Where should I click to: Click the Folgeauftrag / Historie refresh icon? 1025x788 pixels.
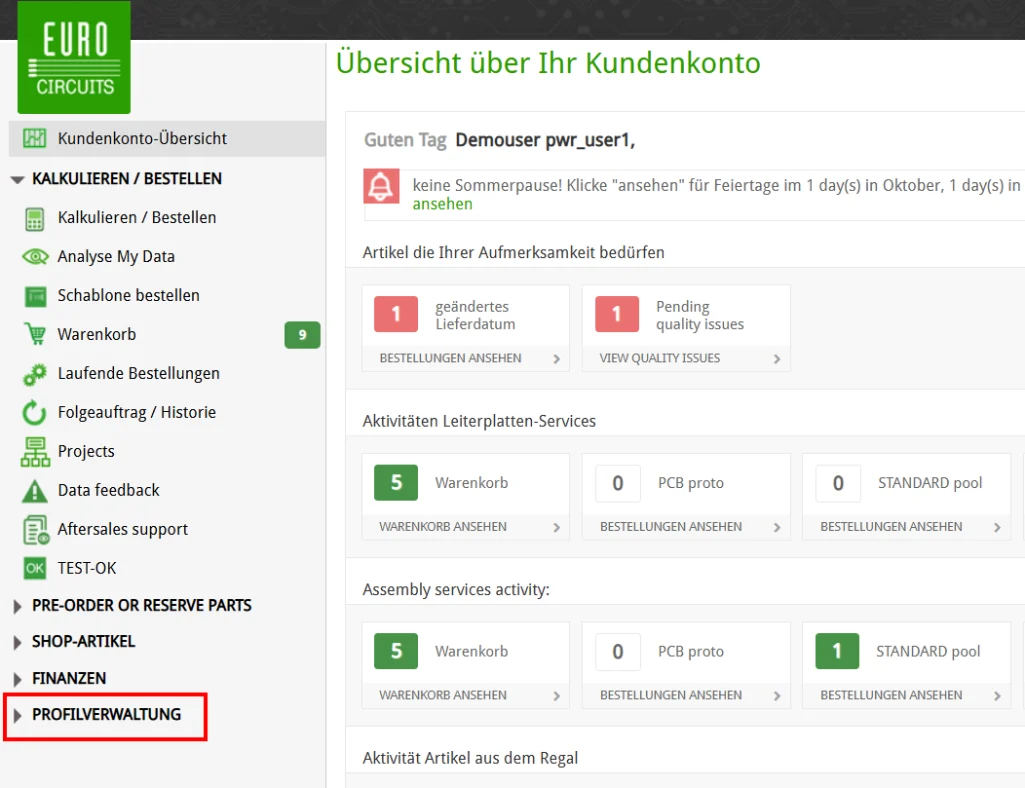point(33,412)
